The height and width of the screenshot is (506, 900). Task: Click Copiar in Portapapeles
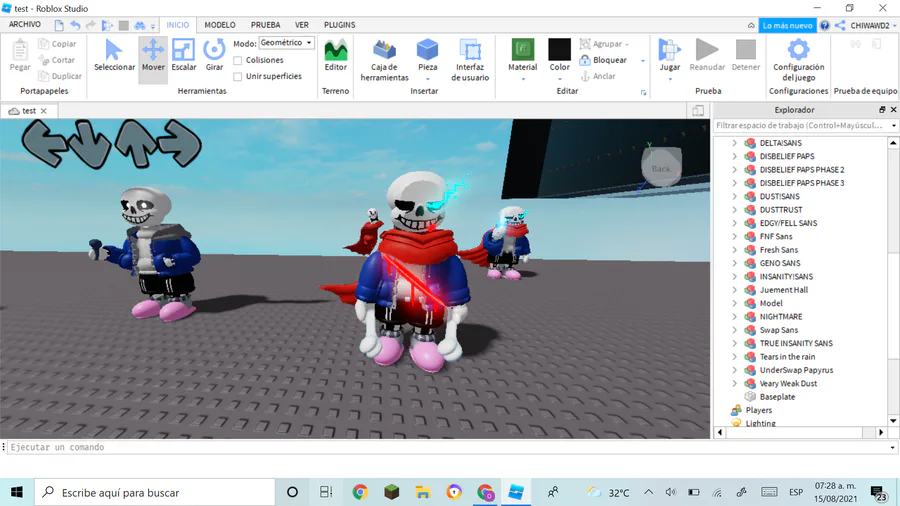(x=57, y=44)
